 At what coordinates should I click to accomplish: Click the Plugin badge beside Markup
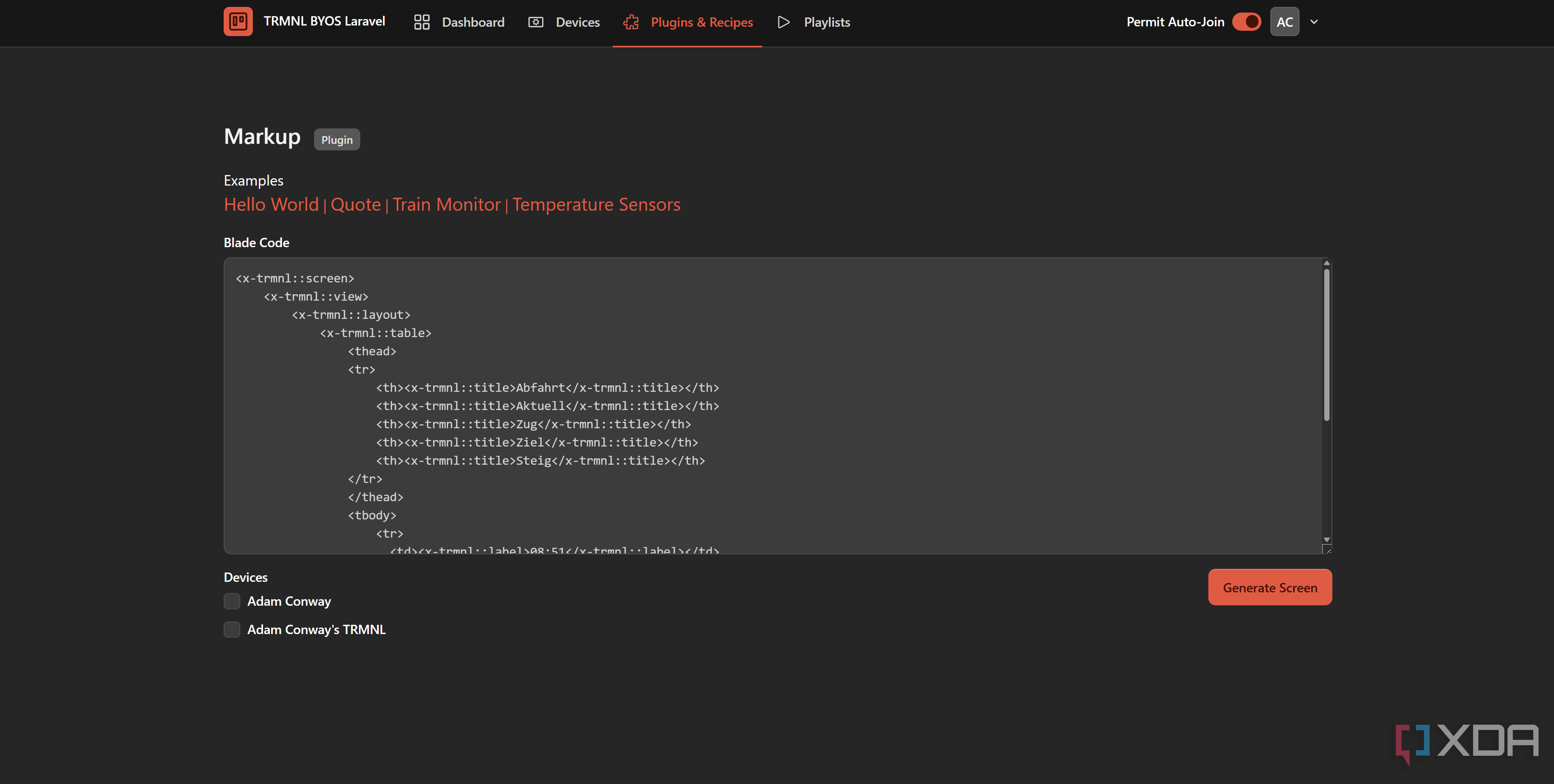point(337,139)
